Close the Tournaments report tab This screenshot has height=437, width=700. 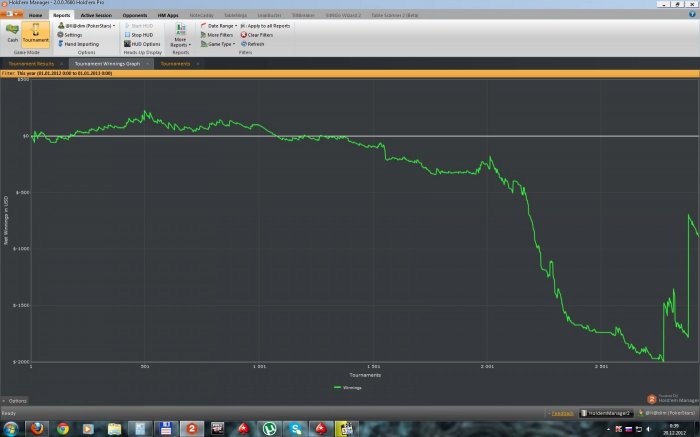[198, 64]
